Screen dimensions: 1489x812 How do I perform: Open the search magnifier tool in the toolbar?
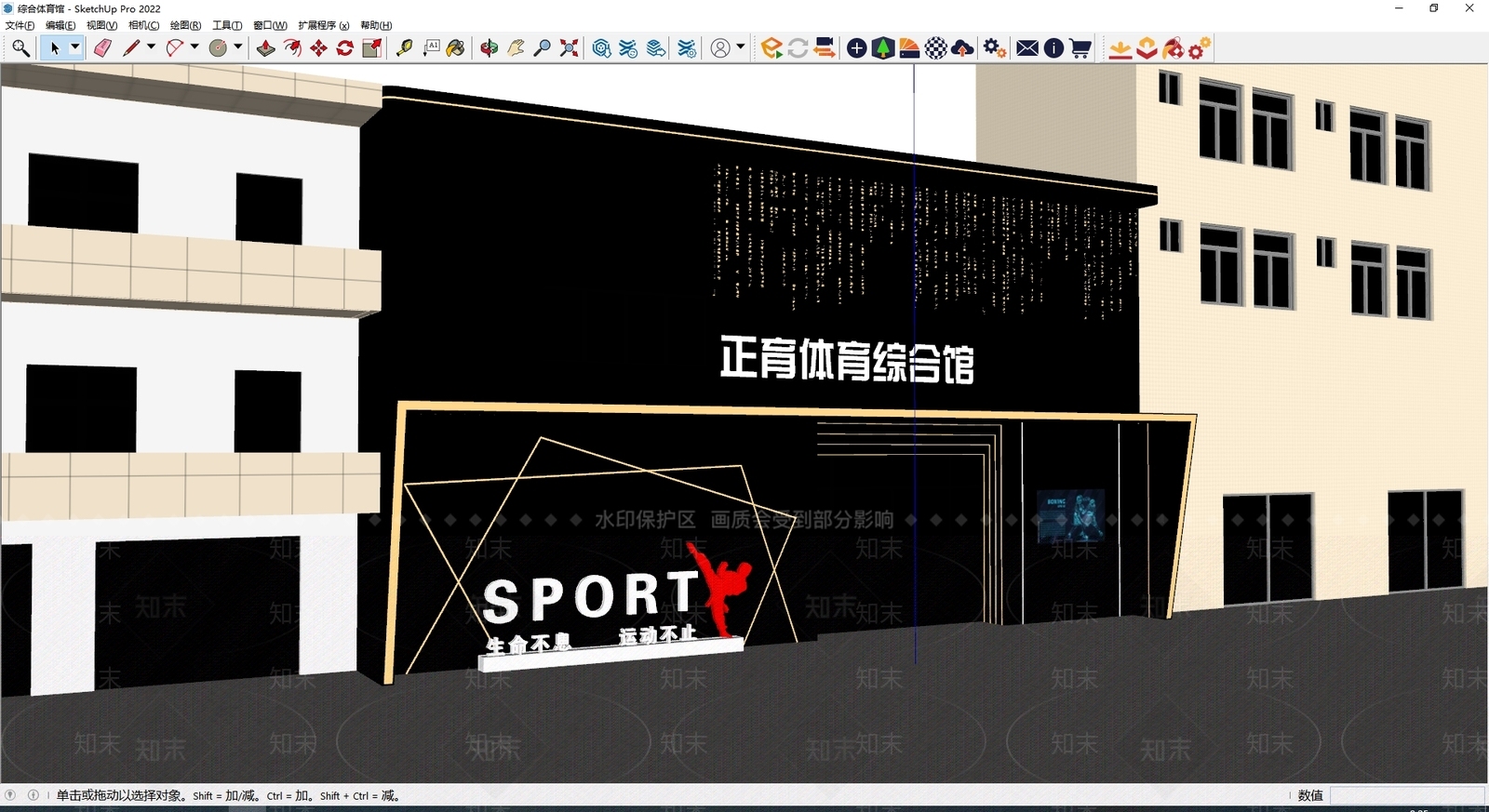tap(20, 47)
